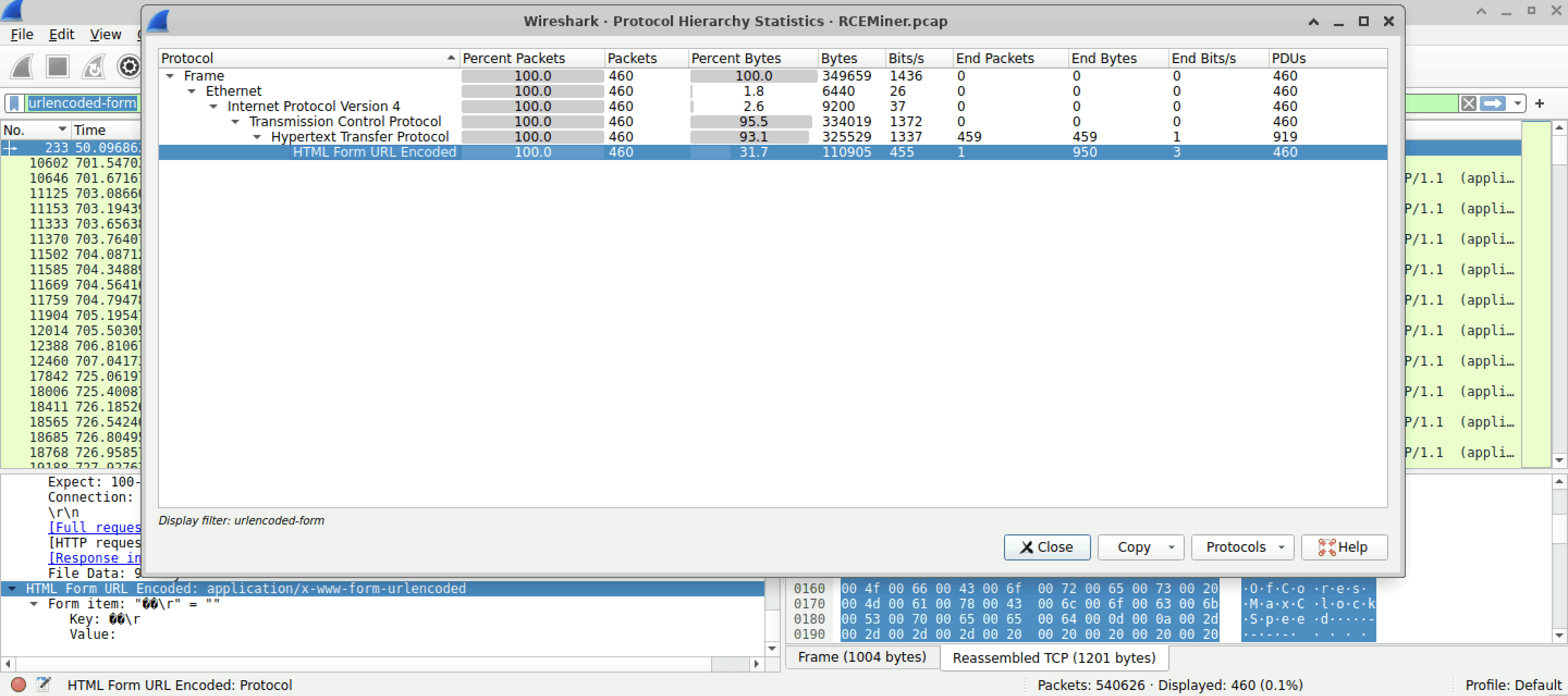
Task: Click the 95.5 percent bytes bar
Action: tap(753, 122)
